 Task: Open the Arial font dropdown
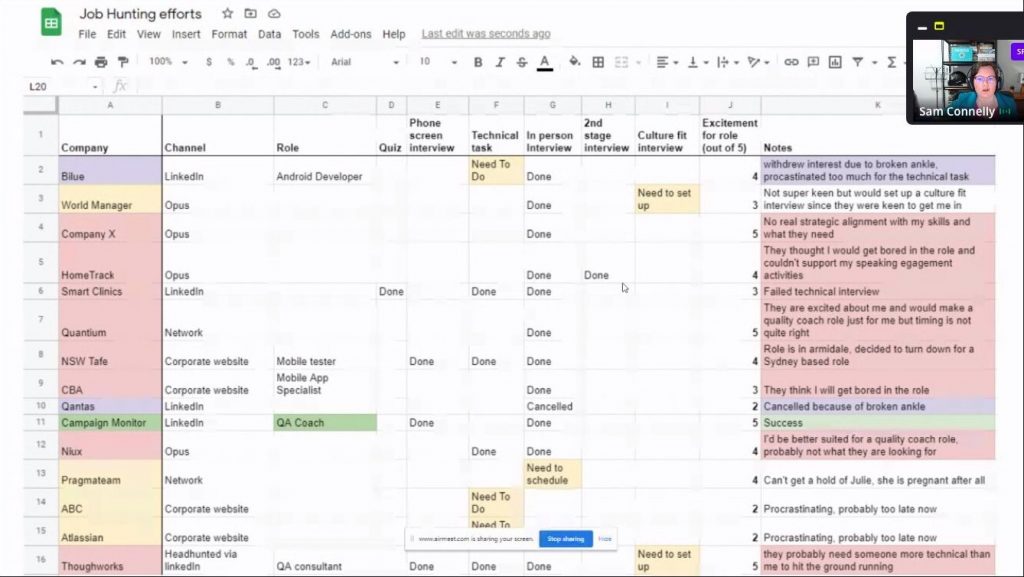pos(364,62)
